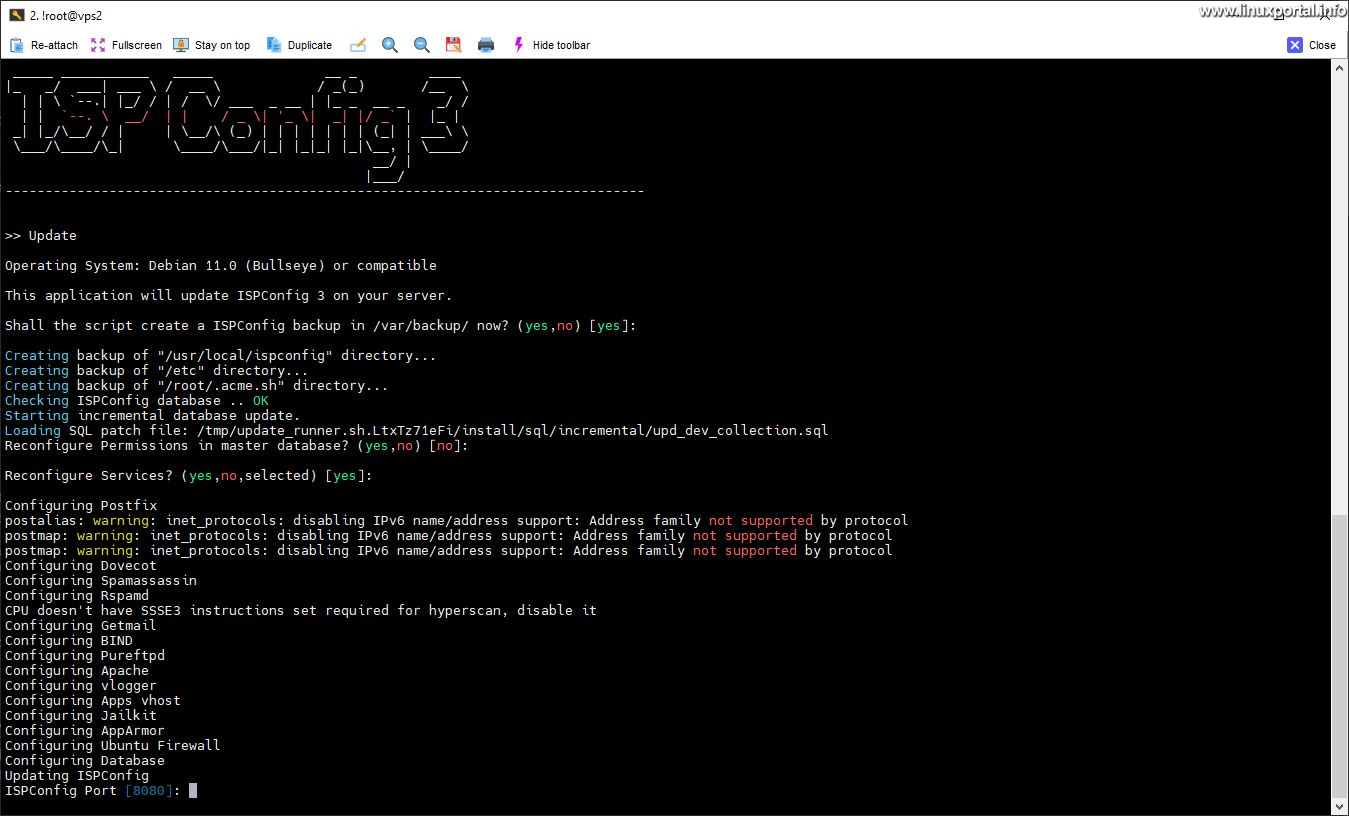Hide toolbar using the lightning icon
Screen dimensions: 1349x816
(550, 45)
